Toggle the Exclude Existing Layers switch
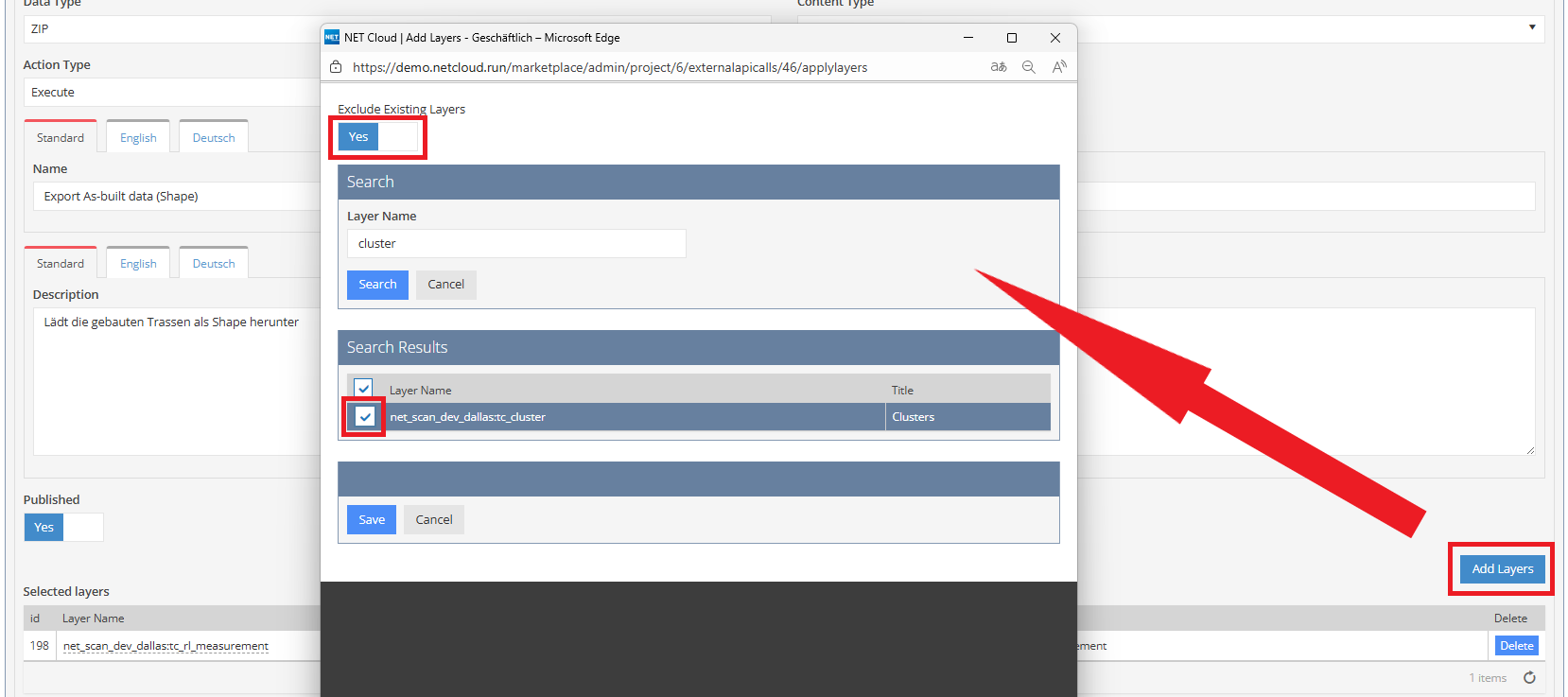The width and height of the screenshot is (1568, 697). pyautogui.click(x=378, y=137)
